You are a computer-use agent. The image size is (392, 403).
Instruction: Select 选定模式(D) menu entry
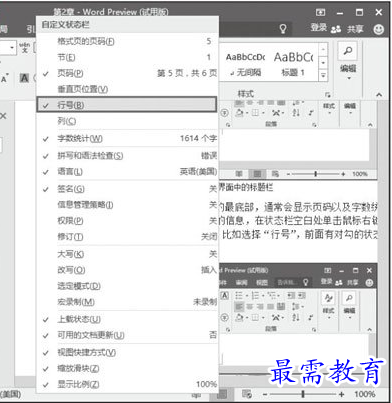[x=127, y=286]
